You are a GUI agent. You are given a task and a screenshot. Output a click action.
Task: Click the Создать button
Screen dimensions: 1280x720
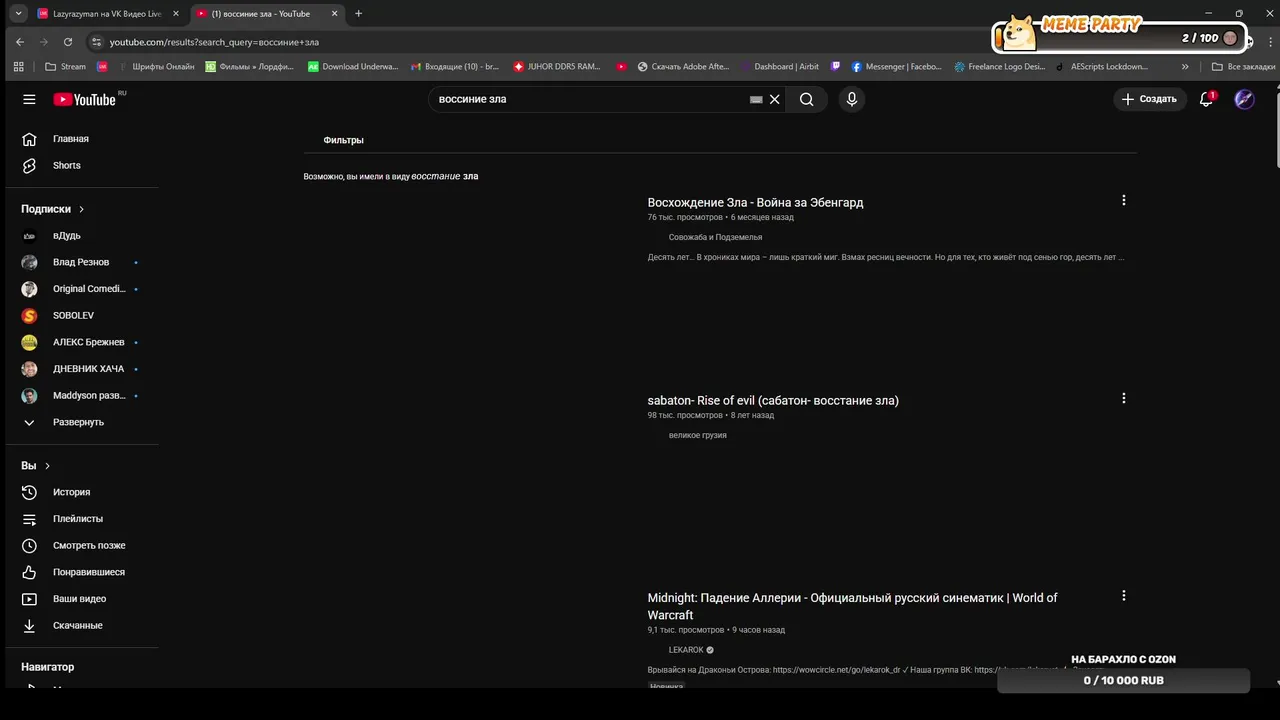(x=1150, y=99)
